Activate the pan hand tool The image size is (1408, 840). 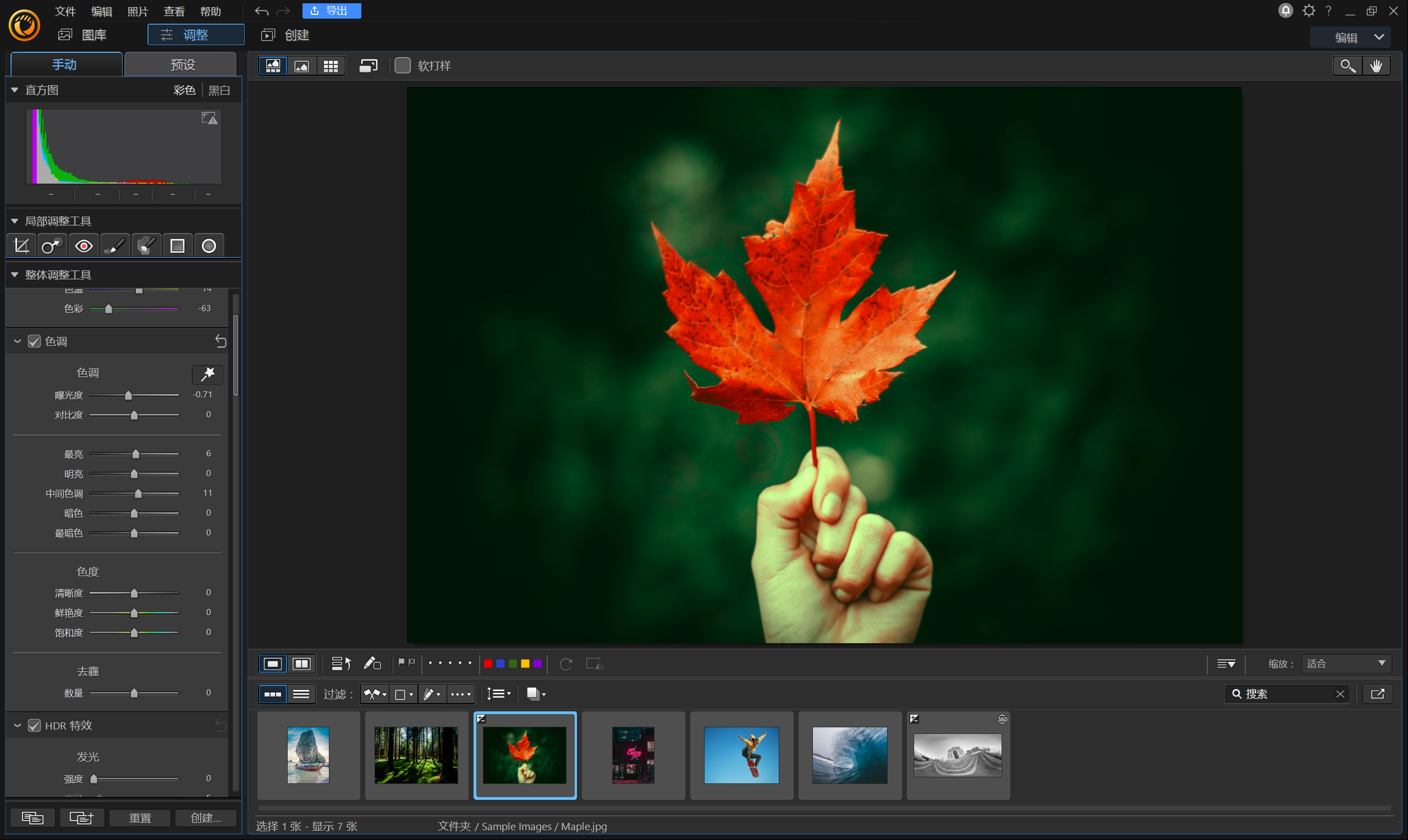point(1376,65)
